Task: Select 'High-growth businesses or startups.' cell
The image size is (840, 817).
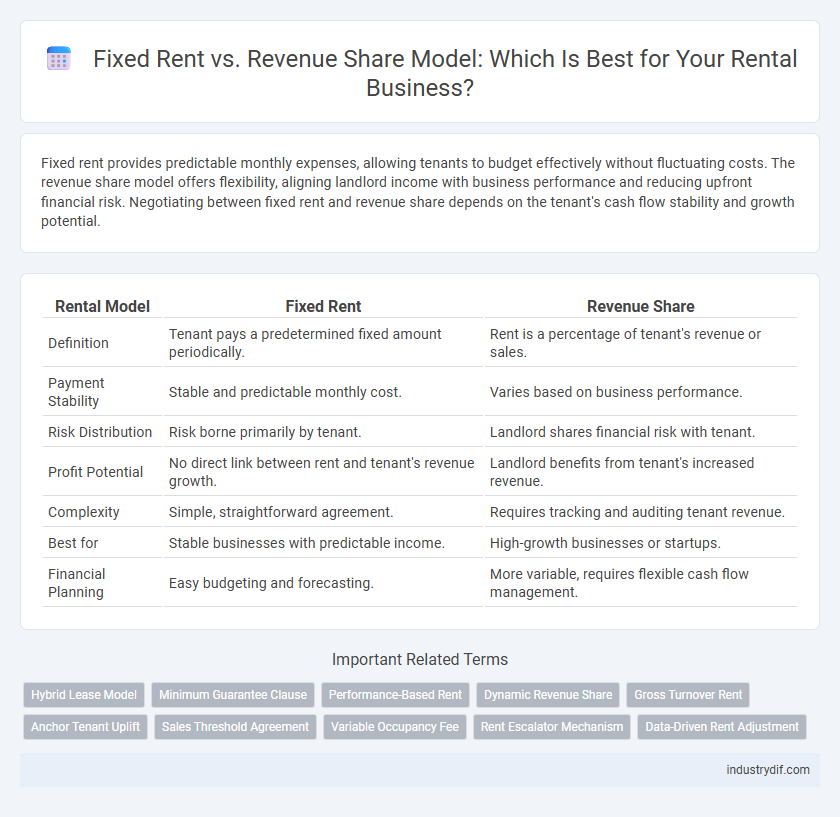Action: [x=641, y=543]
